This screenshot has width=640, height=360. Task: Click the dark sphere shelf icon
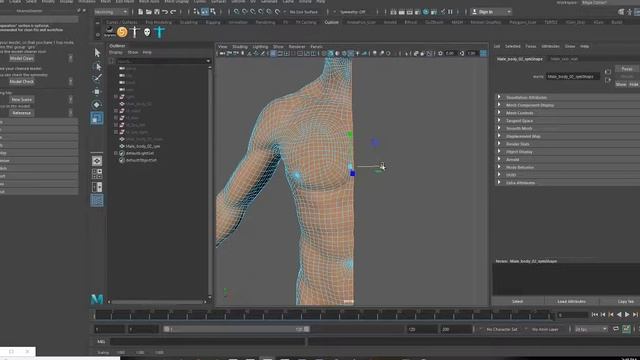click(109, 31)
